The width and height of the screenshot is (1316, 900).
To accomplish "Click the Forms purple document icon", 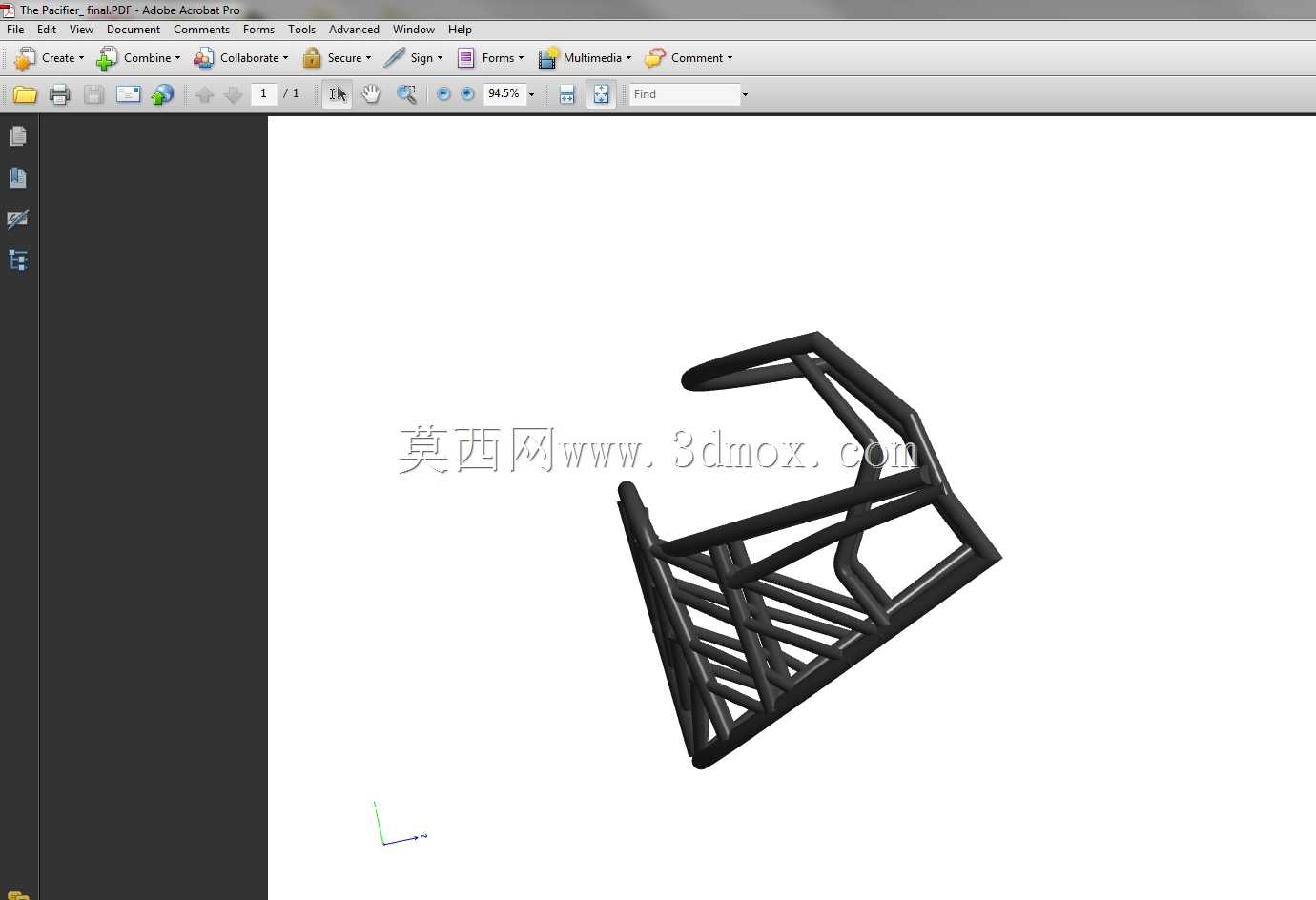I will (465, 58).
